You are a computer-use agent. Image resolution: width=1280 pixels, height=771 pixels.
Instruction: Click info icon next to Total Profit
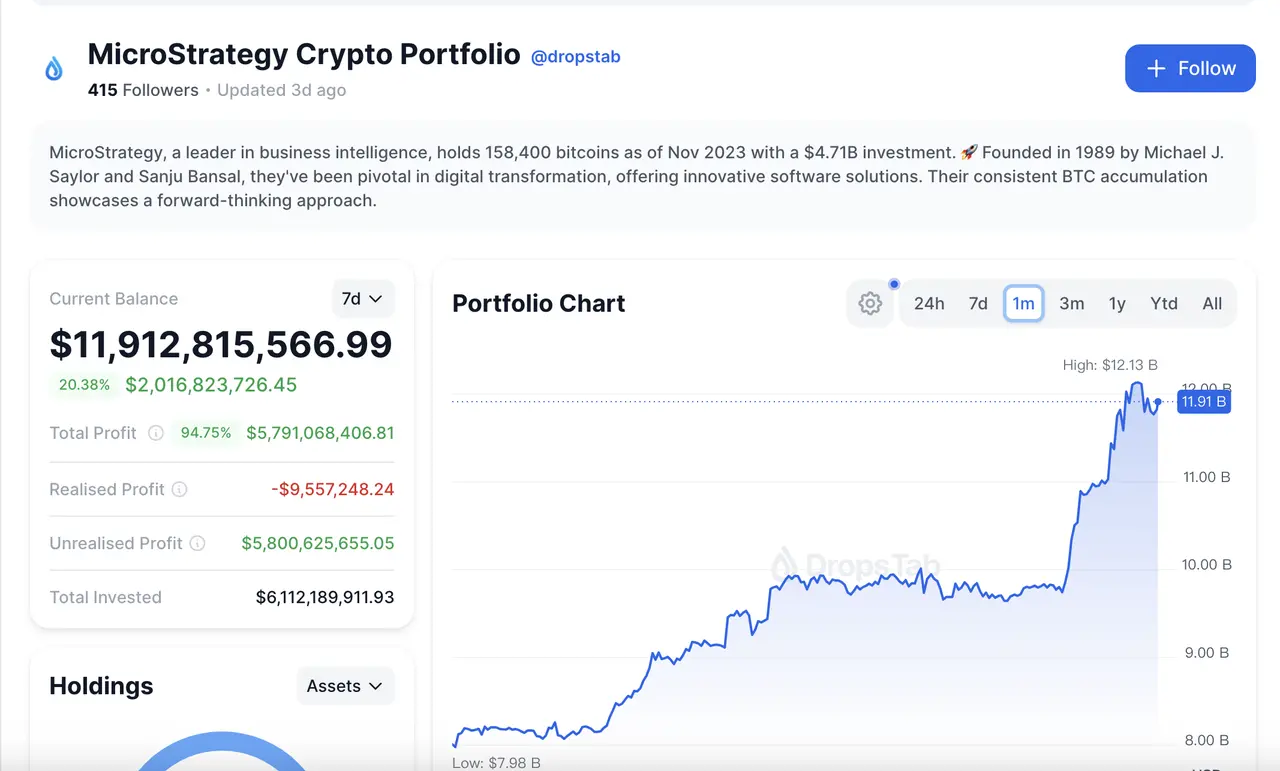[x=156, y=433]
